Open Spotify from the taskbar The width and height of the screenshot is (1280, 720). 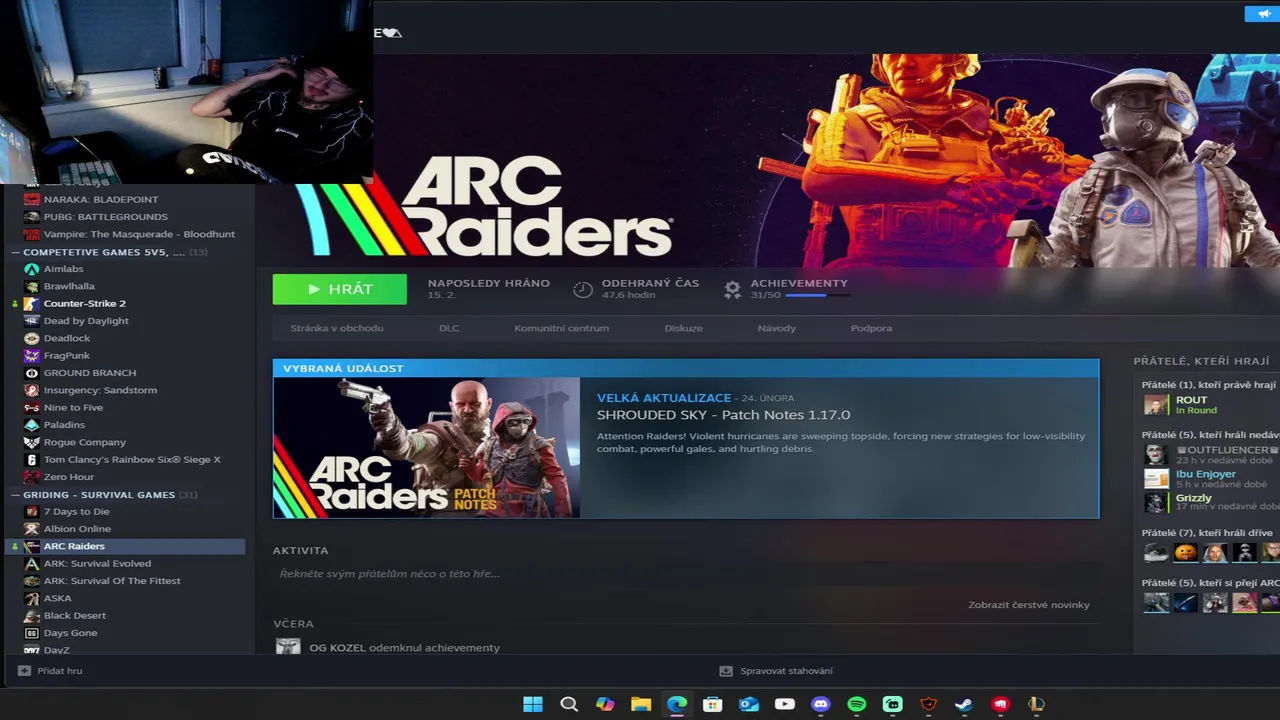pyautogui.click(x=857, y=704)
